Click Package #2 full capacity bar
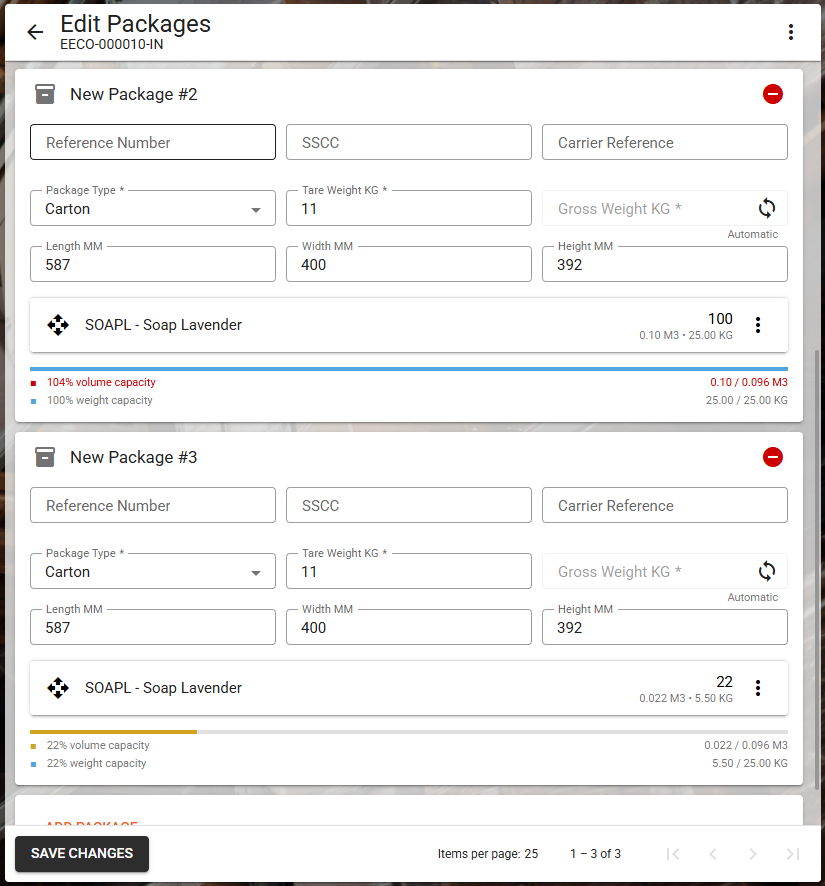The height and width of the screenshot is (886, 825). click(x=409, y=369)
